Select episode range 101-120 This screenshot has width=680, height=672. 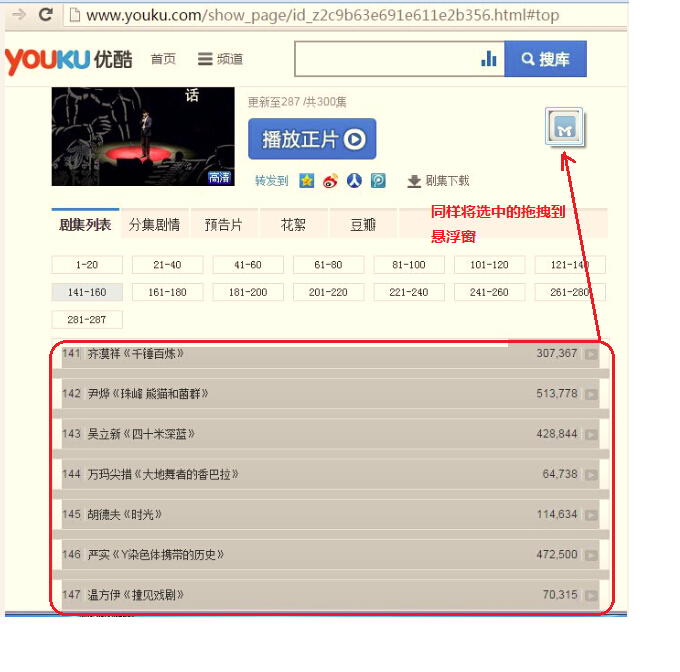tap(489, 265)
